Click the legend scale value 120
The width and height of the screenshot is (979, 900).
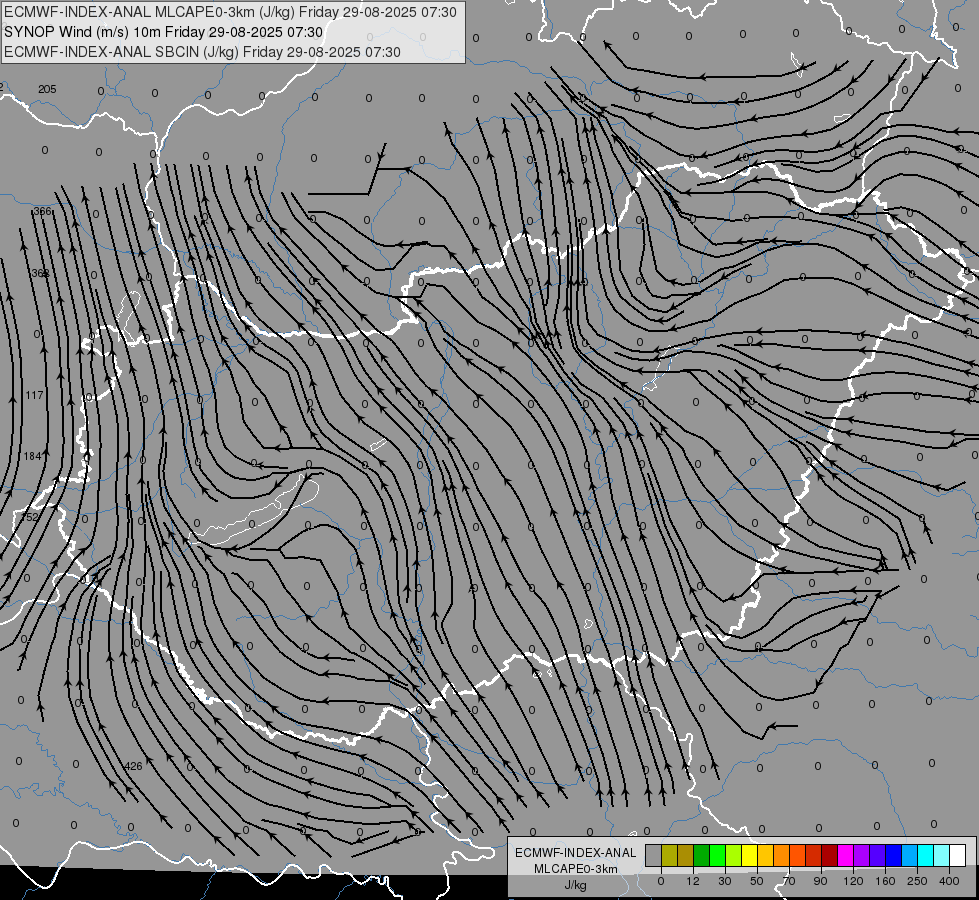(x=853, y=881)
